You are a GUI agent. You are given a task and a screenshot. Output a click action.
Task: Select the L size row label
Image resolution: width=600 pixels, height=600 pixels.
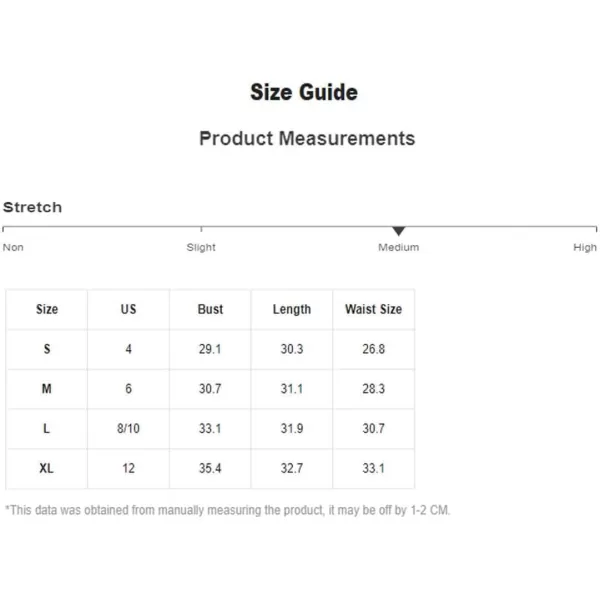pos(47,429)
